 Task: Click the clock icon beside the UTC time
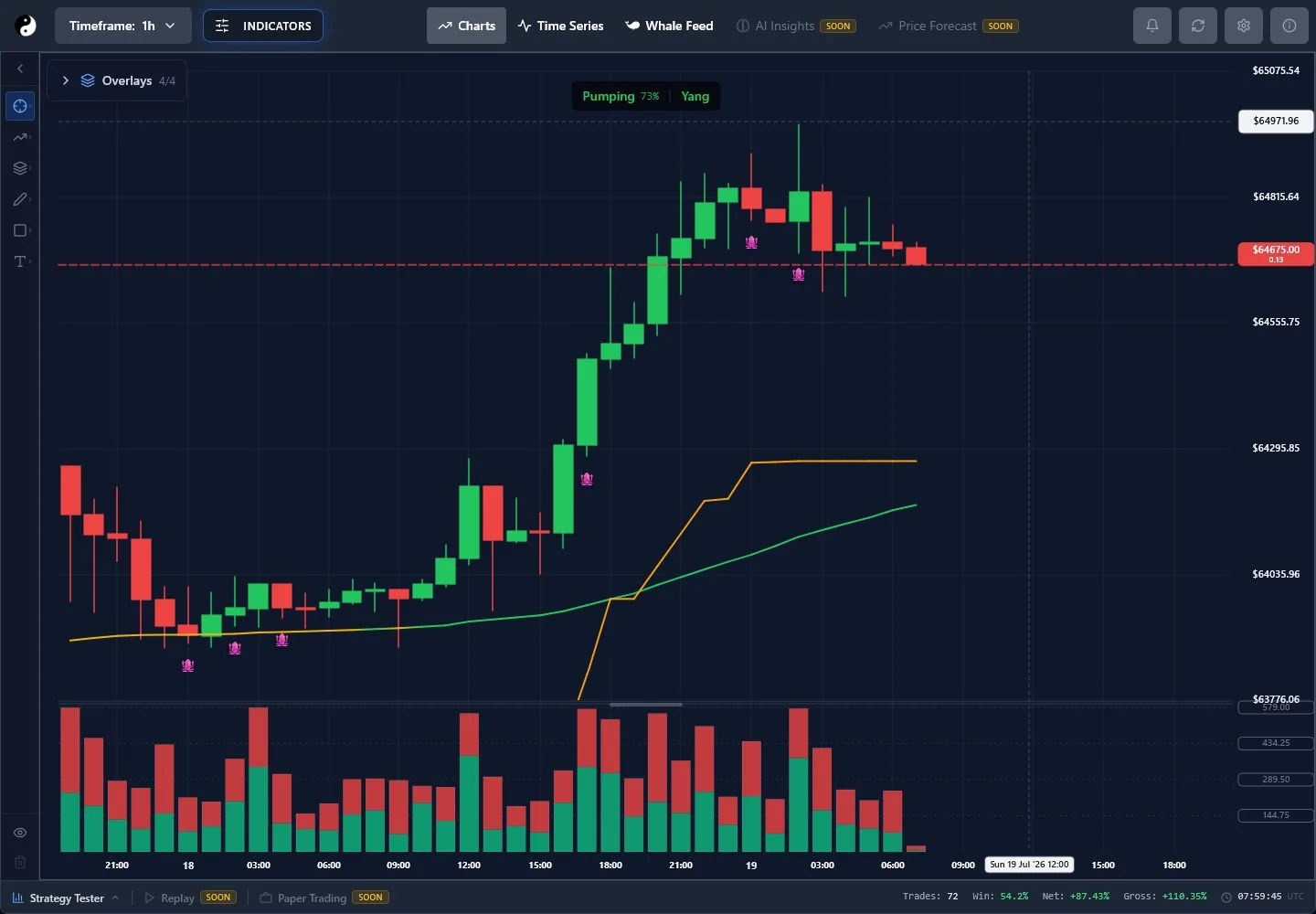point(1226,897)
